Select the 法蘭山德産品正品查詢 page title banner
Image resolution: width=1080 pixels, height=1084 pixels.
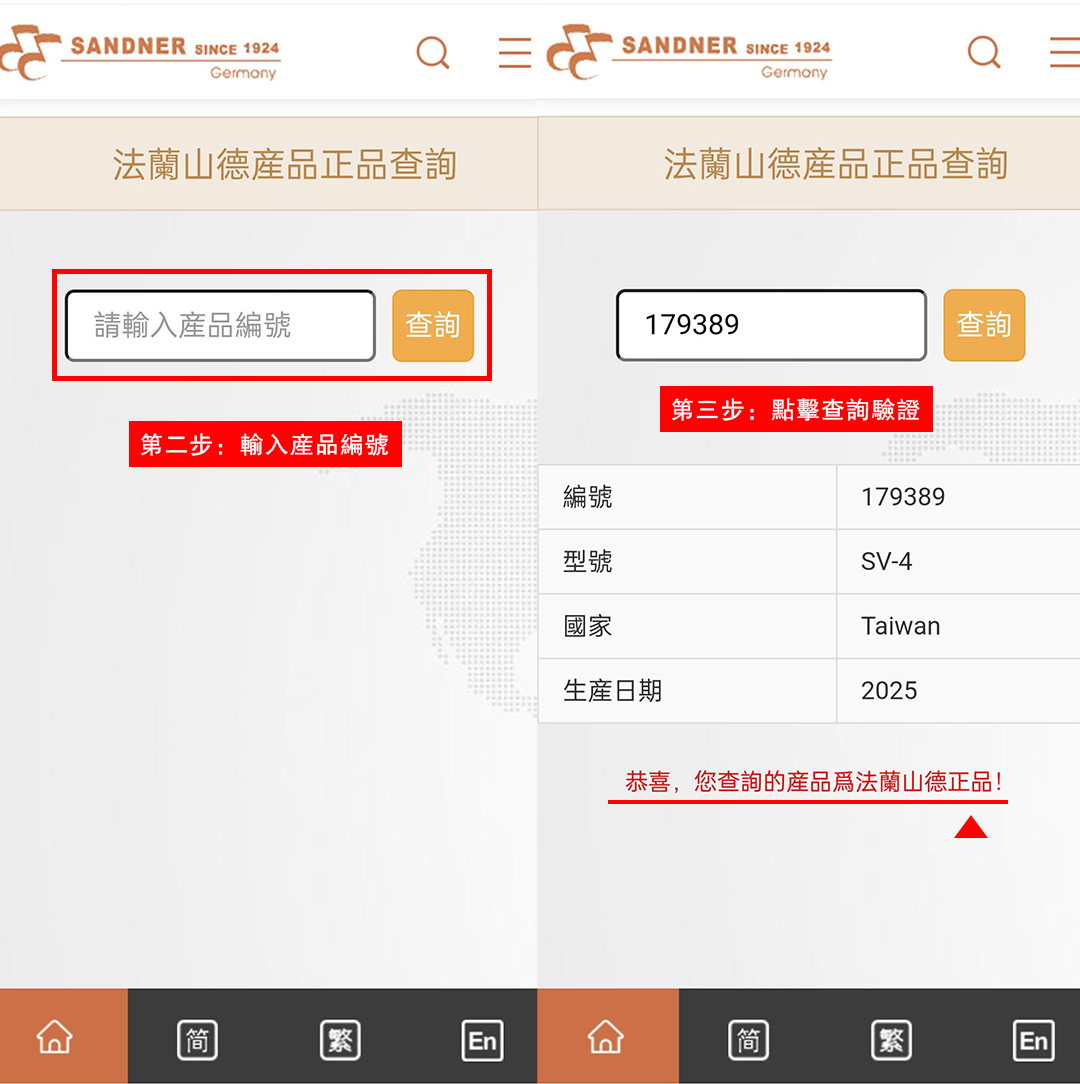click(270, 163)
